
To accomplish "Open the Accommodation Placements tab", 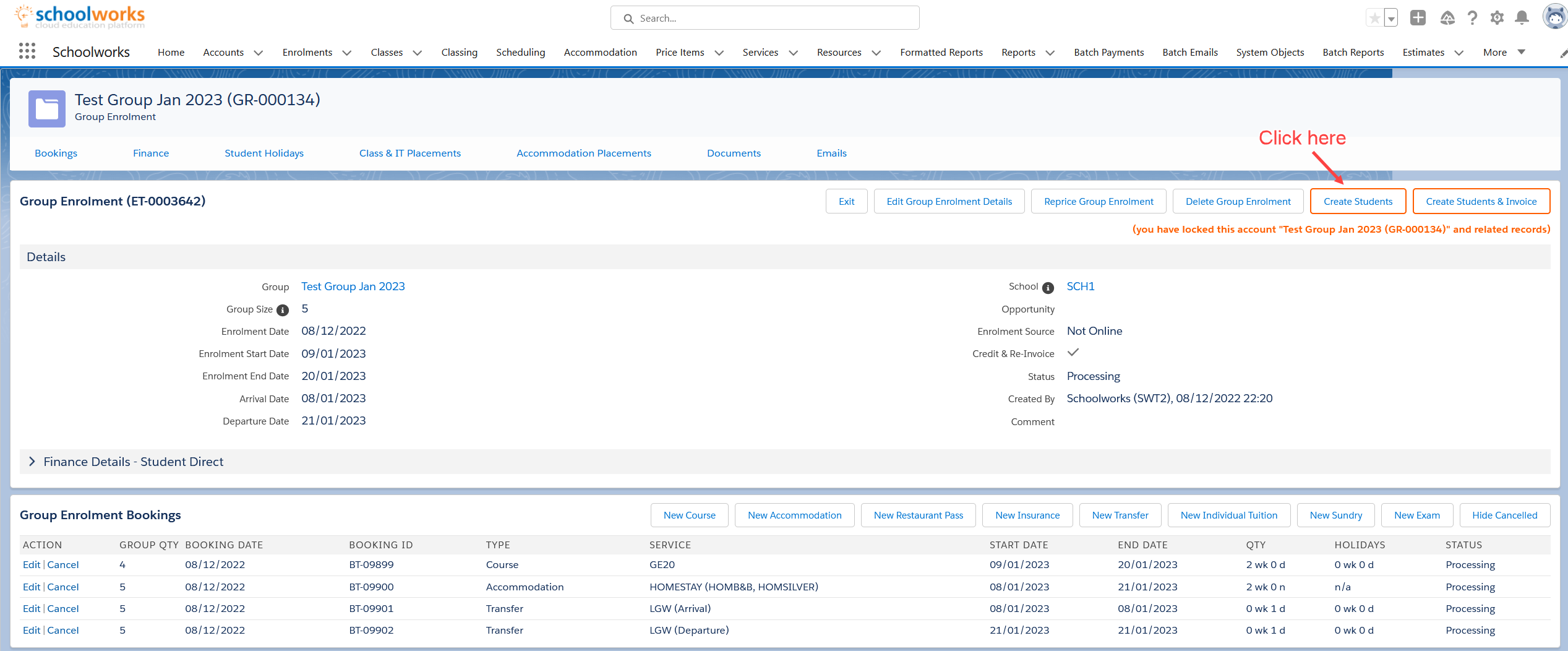I will coord(583,153).
